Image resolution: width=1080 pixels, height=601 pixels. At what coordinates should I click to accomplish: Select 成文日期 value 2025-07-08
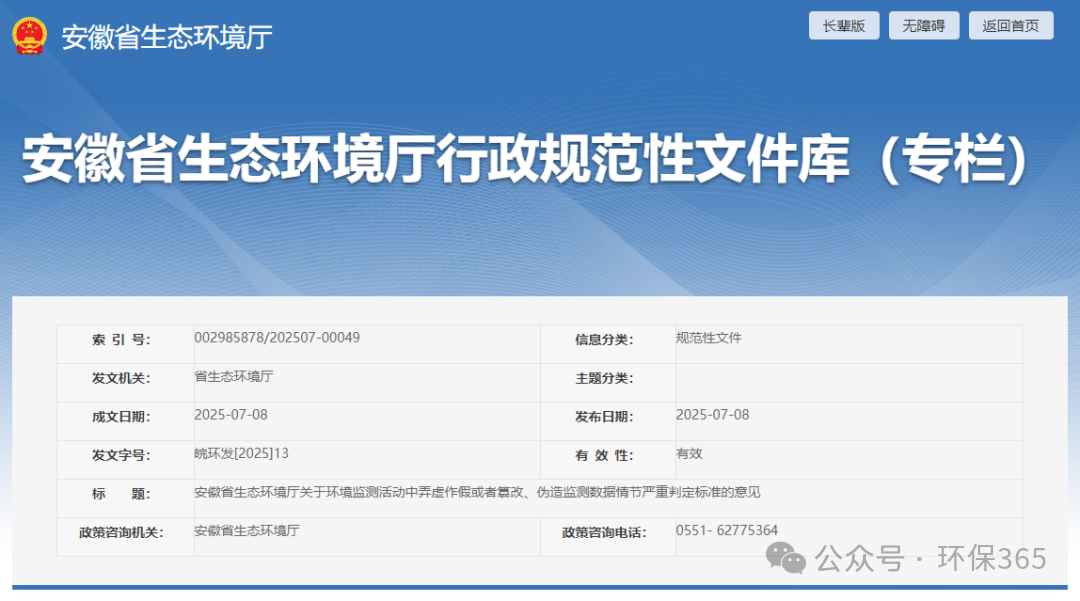[231, 414]
